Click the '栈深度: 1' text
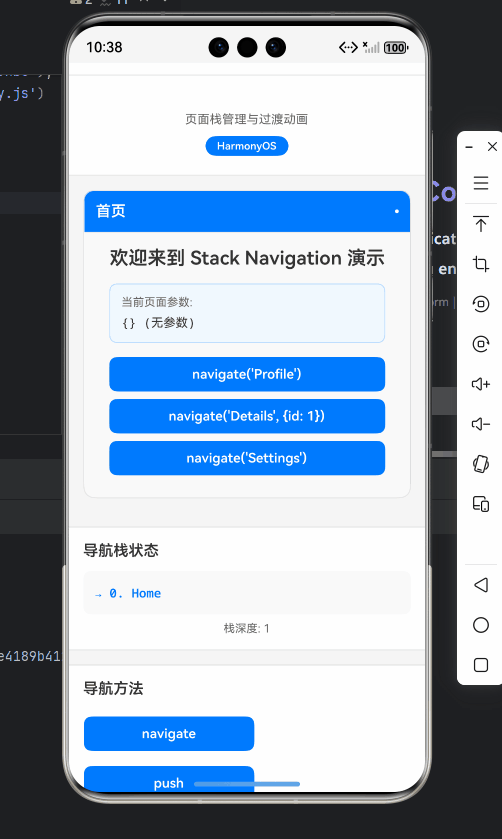Screen dimensions: 502x839 pyautogui.click(x=247, y=628)
